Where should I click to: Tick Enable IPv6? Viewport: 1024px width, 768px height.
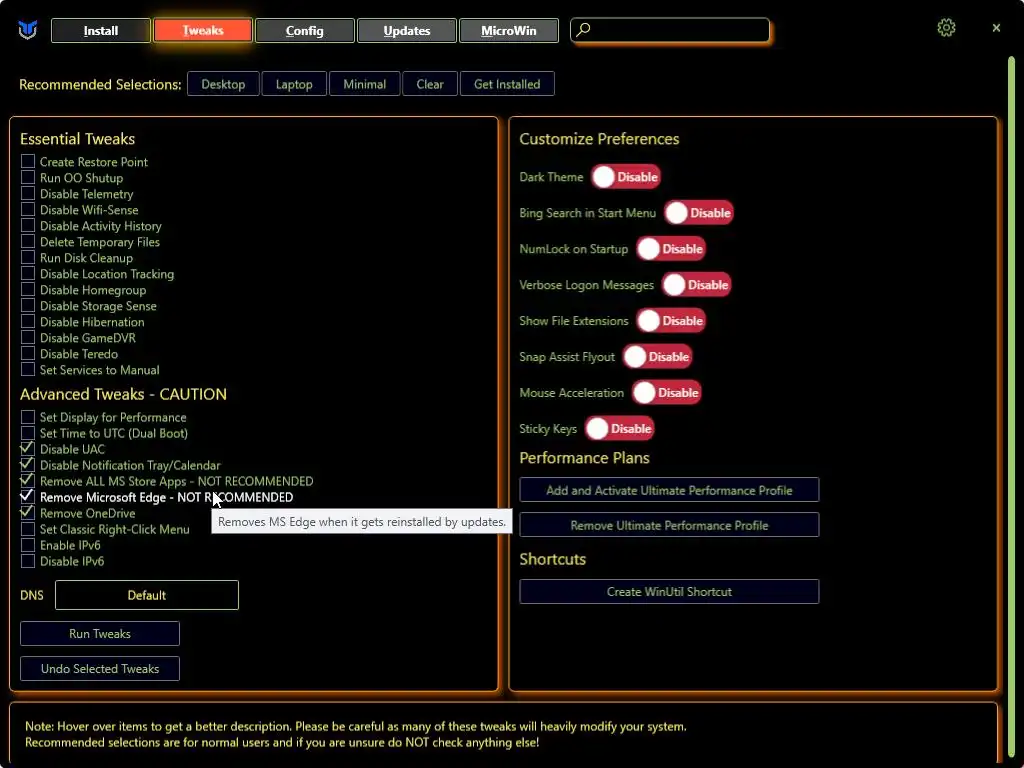27,545
